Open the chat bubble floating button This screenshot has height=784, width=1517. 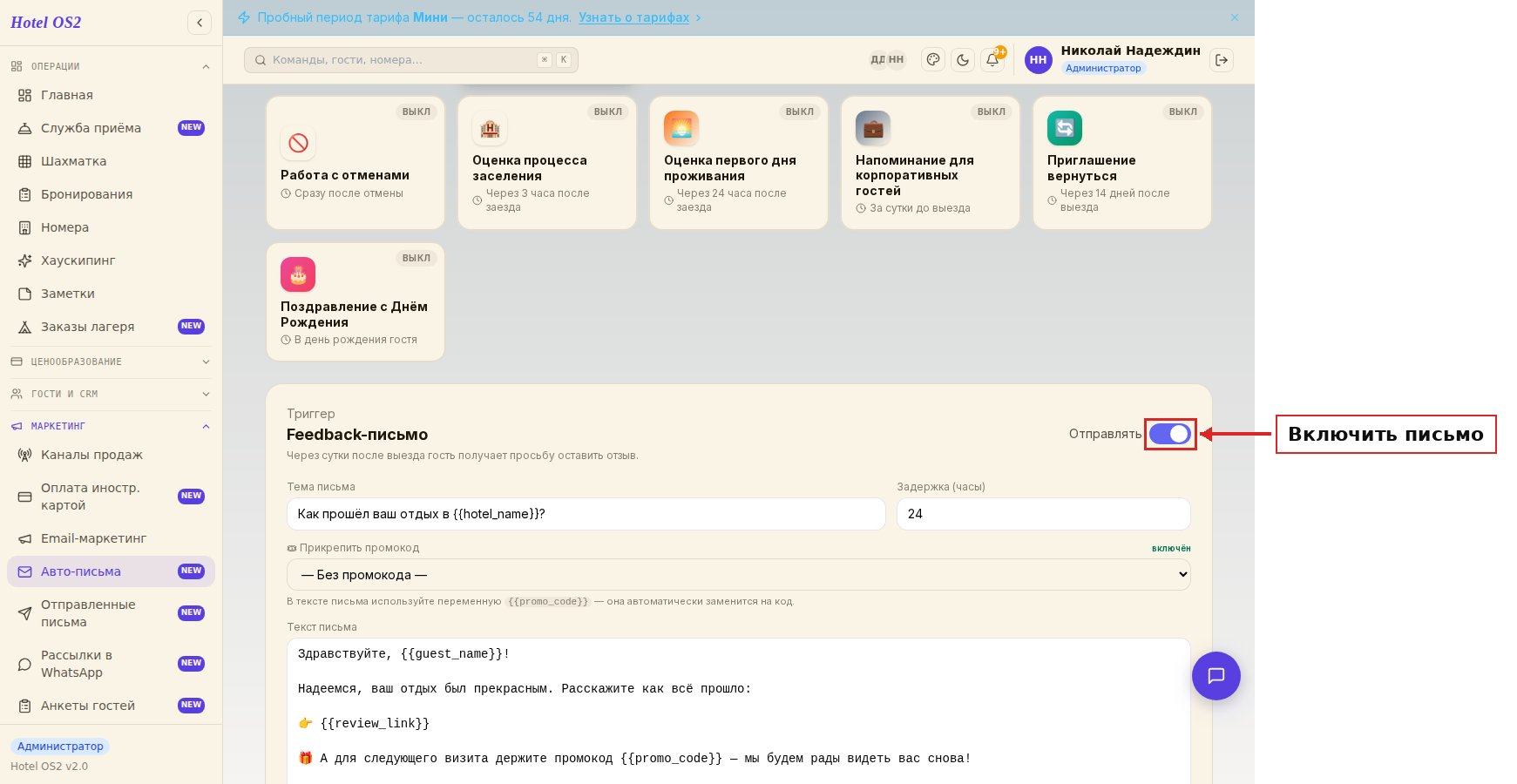click(x=1216, y=676)
